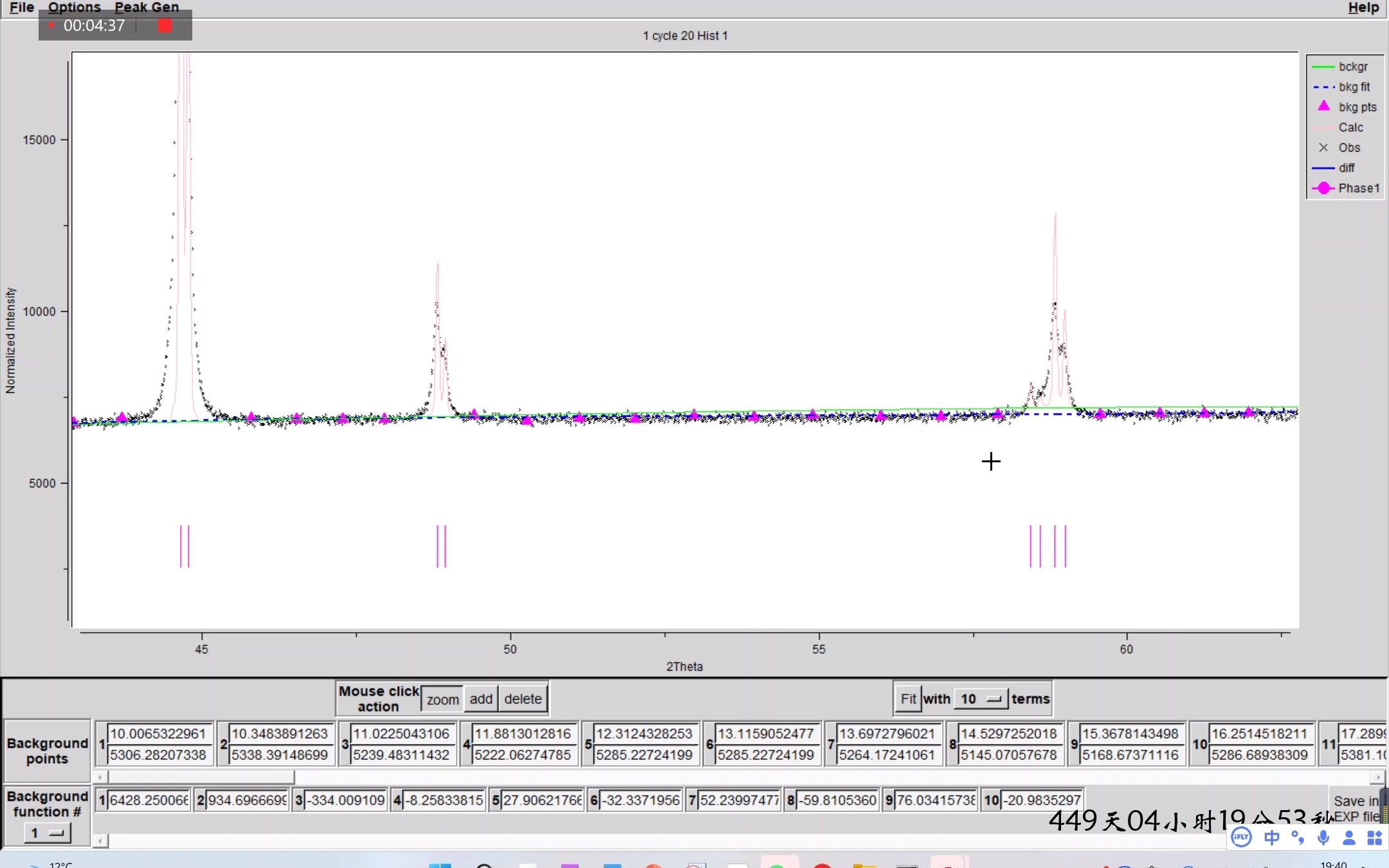
Task: Open the File menu
Action: (x=22, y=8)
